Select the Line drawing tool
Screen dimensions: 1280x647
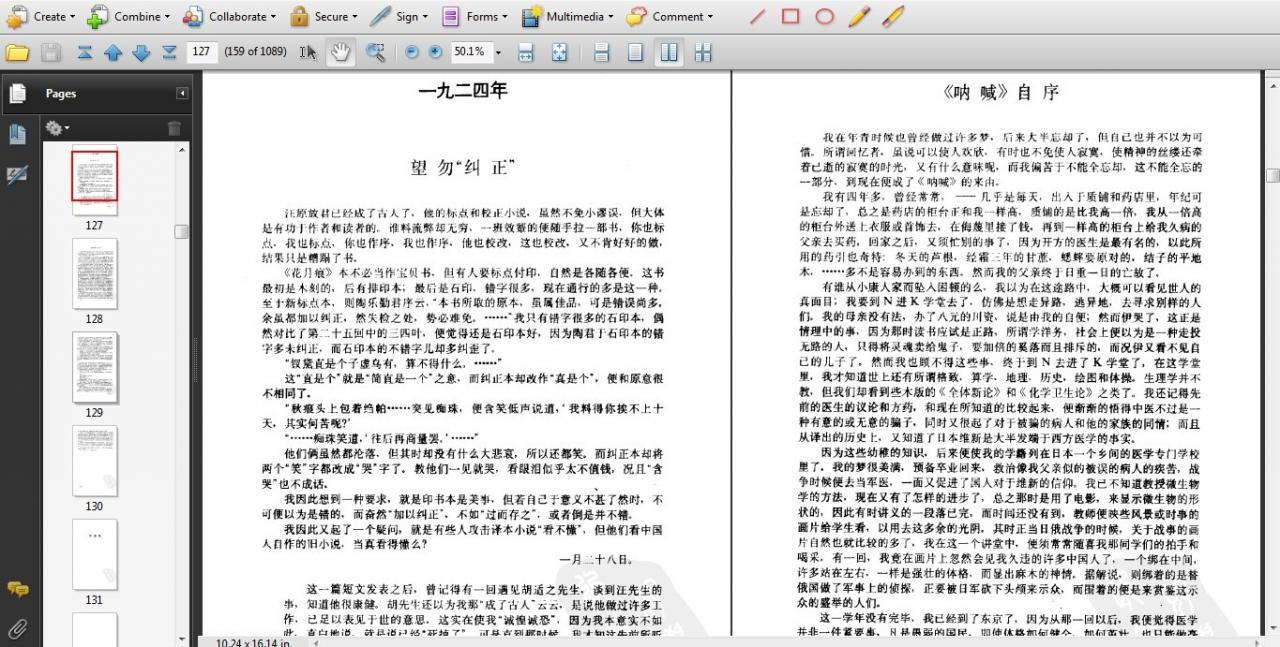(758, 16)
